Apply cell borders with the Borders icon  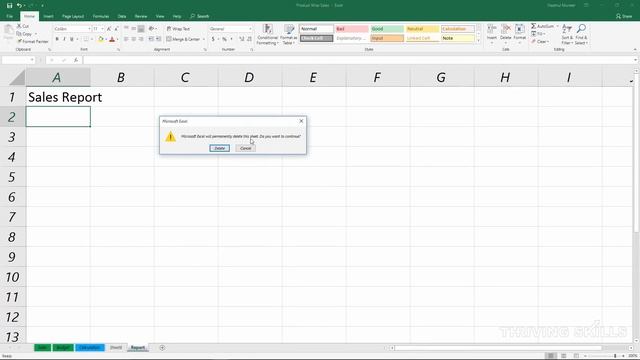(86, 39)
